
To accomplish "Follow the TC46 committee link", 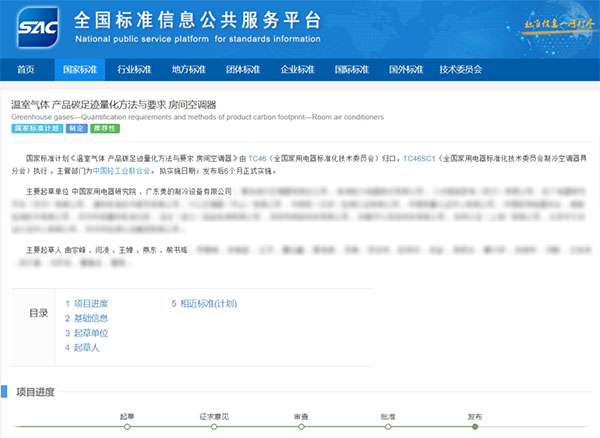I will click(257, 159).
